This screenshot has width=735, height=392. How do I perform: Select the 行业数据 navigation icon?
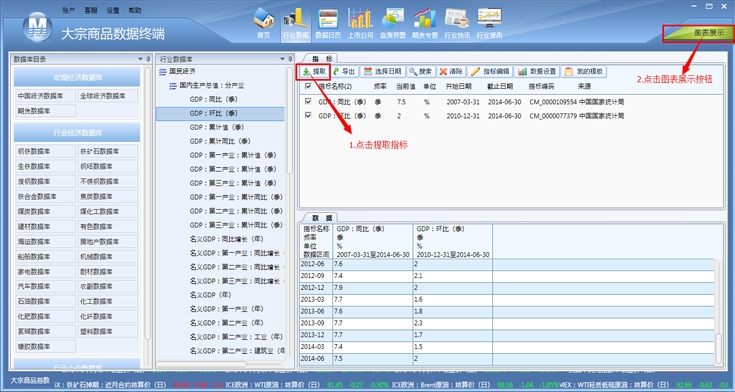click(x=296, y=24)
